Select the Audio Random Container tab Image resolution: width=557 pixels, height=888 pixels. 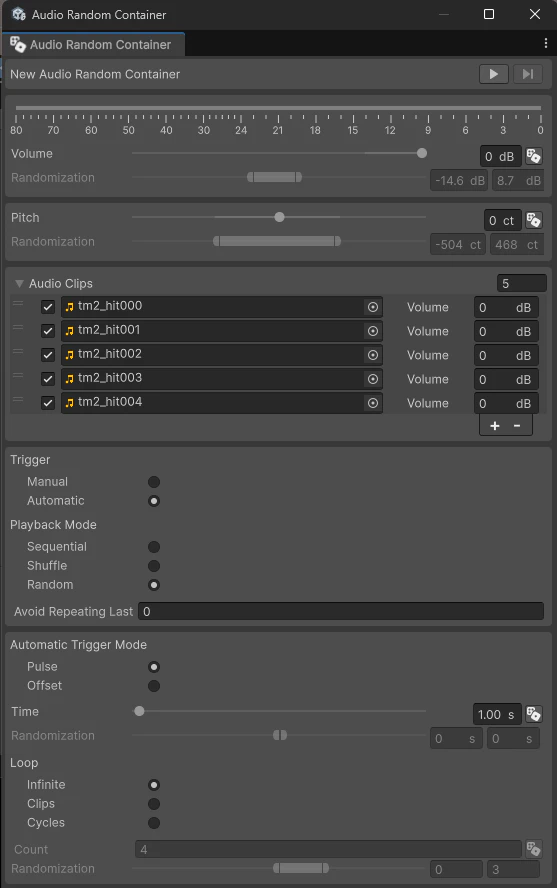94,45
